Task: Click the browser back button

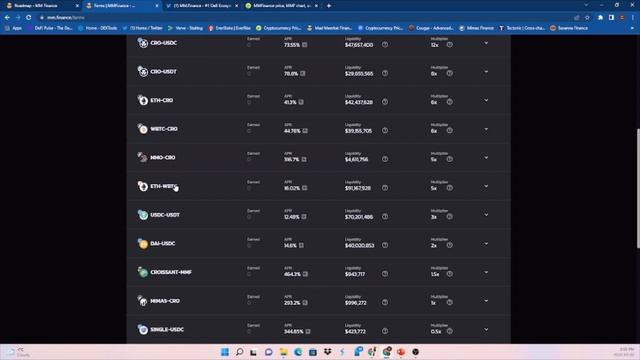Action: 7,18
